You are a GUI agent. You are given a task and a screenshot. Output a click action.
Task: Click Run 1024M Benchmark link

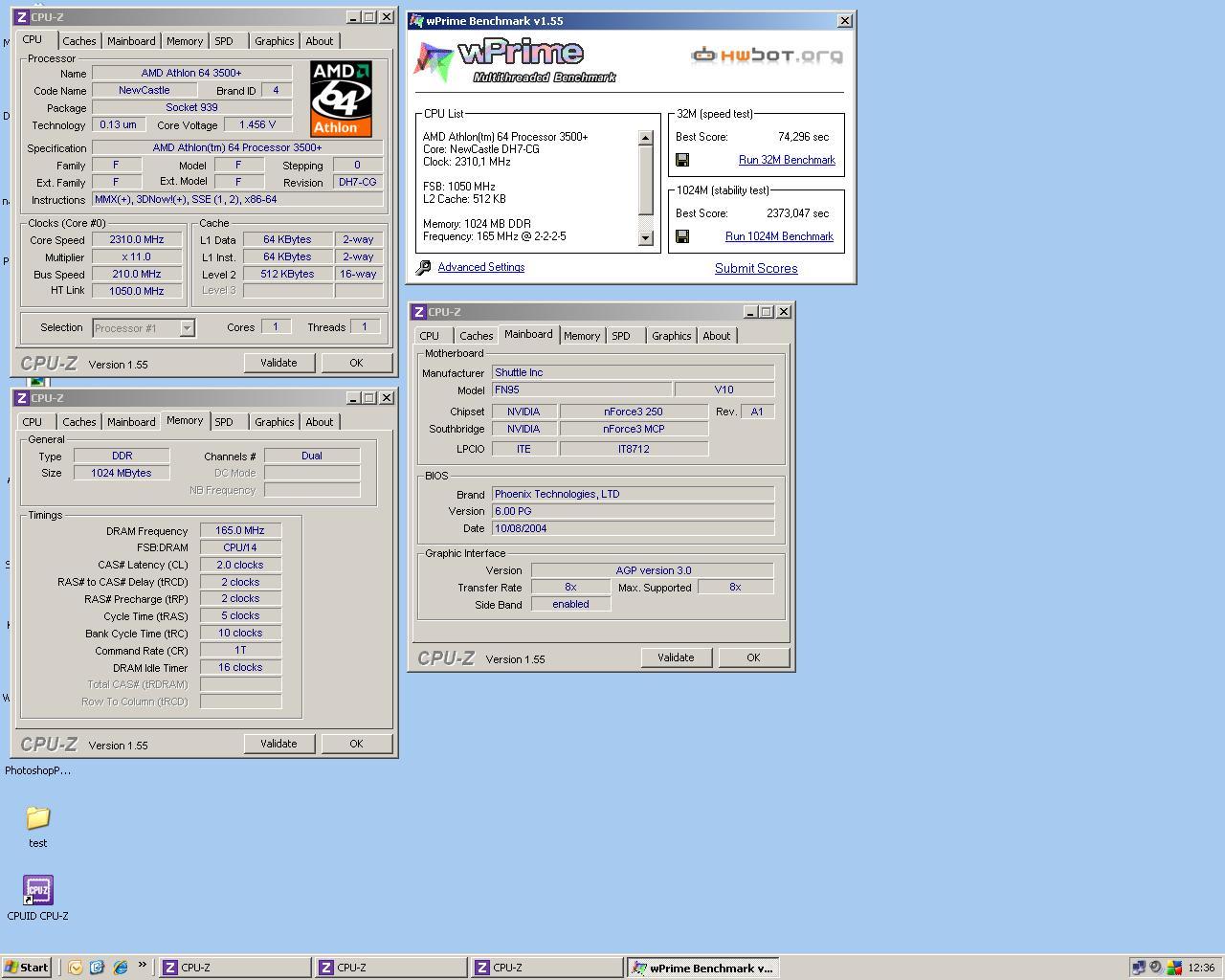click(779, 236)
